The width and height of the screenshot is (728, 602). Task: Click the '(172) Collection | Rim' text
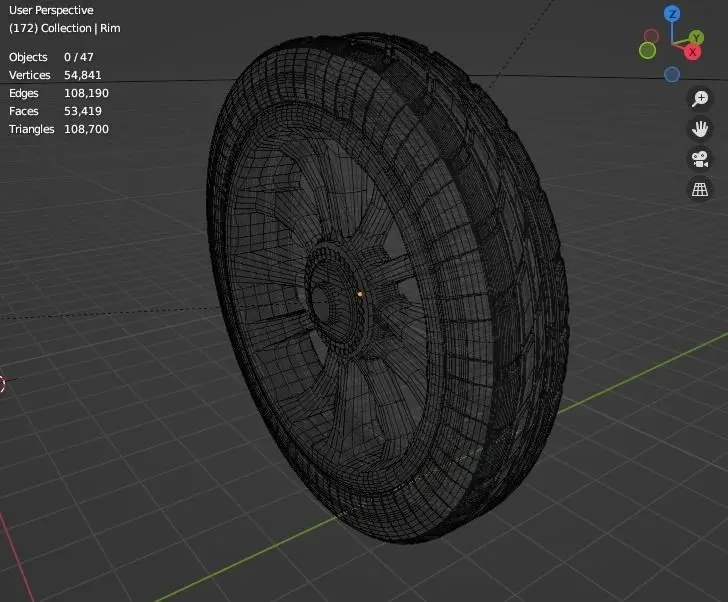tap(65, 28)
